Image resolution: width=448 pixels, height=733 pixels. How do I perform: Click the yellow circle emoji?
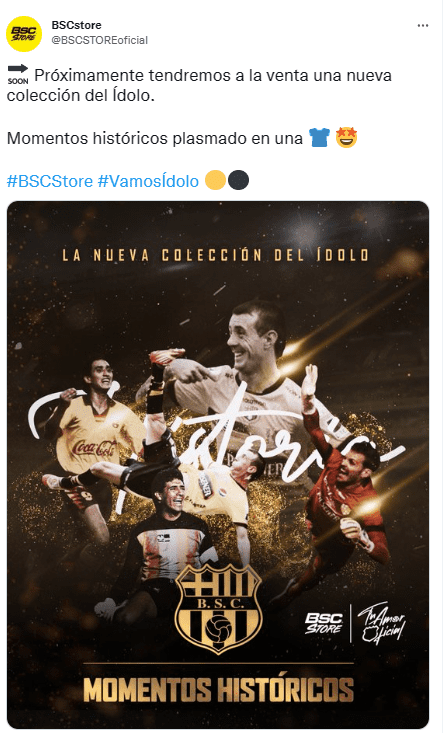coord(216,180)
